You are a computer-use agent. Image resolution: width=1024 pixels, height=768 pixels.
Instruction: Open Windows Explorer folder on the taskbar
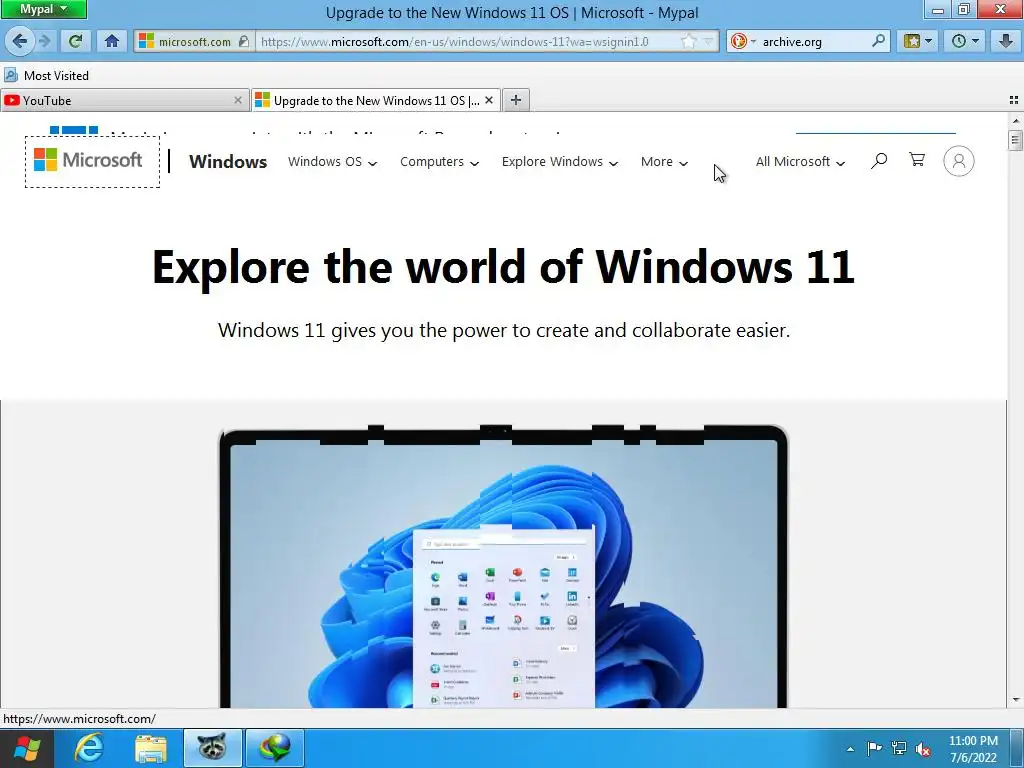(151, 748)
